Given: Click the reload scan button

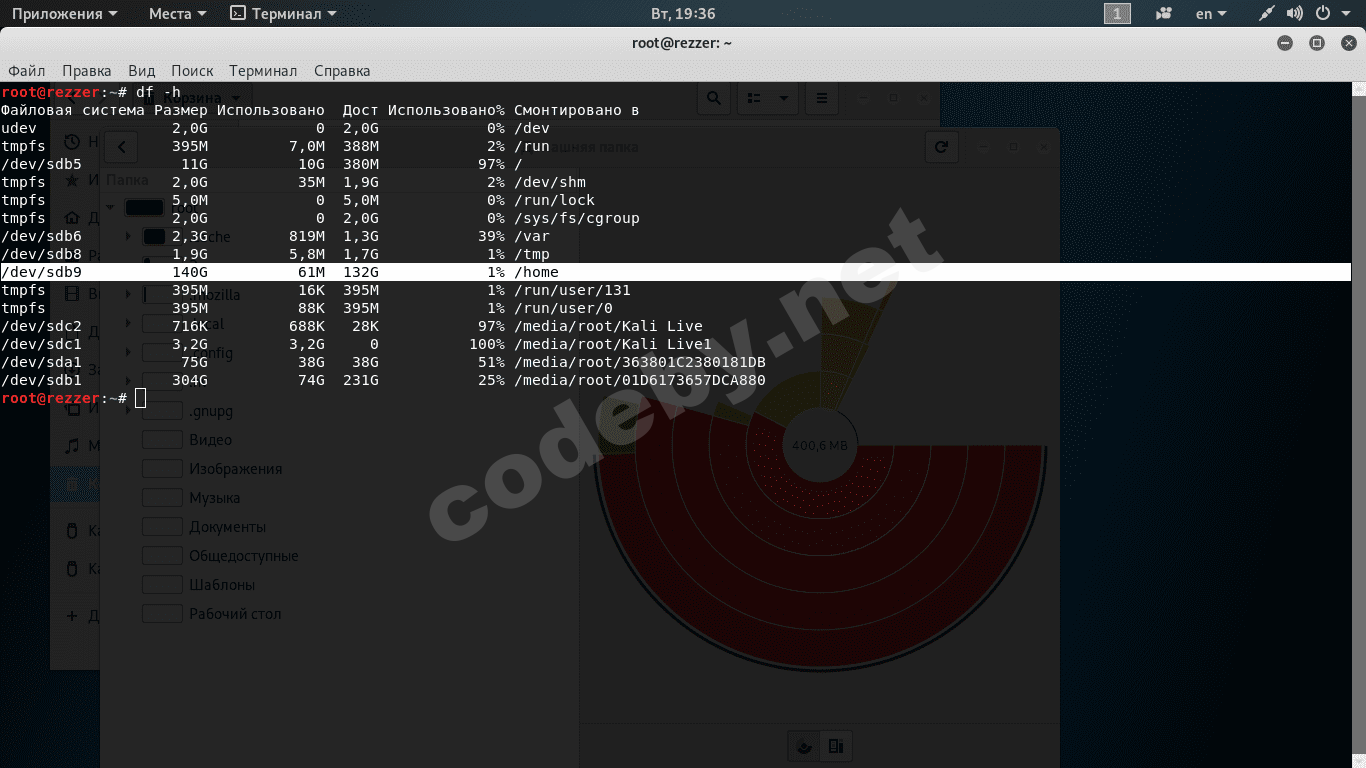Looking at the screenshot, I should (x=940, y=147).
